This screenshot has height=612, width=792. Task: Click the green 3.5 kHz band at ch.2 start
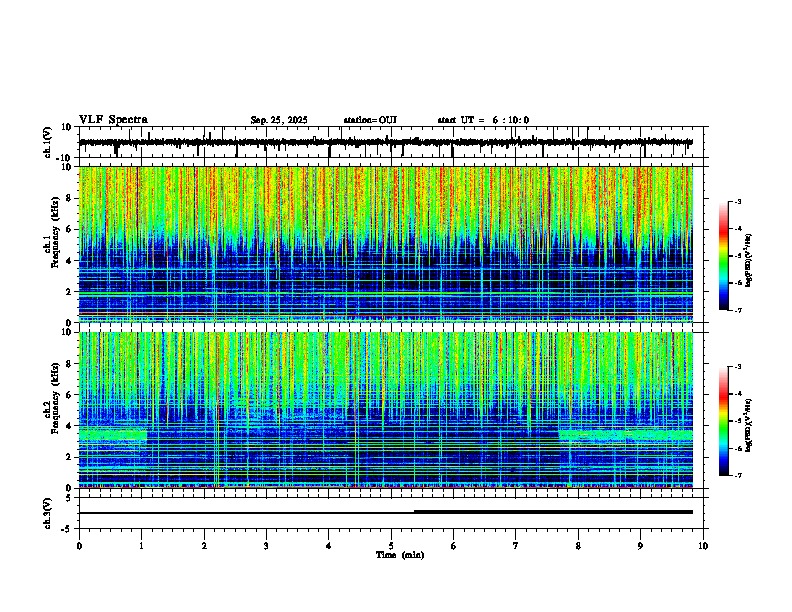[x=113, y=435]
